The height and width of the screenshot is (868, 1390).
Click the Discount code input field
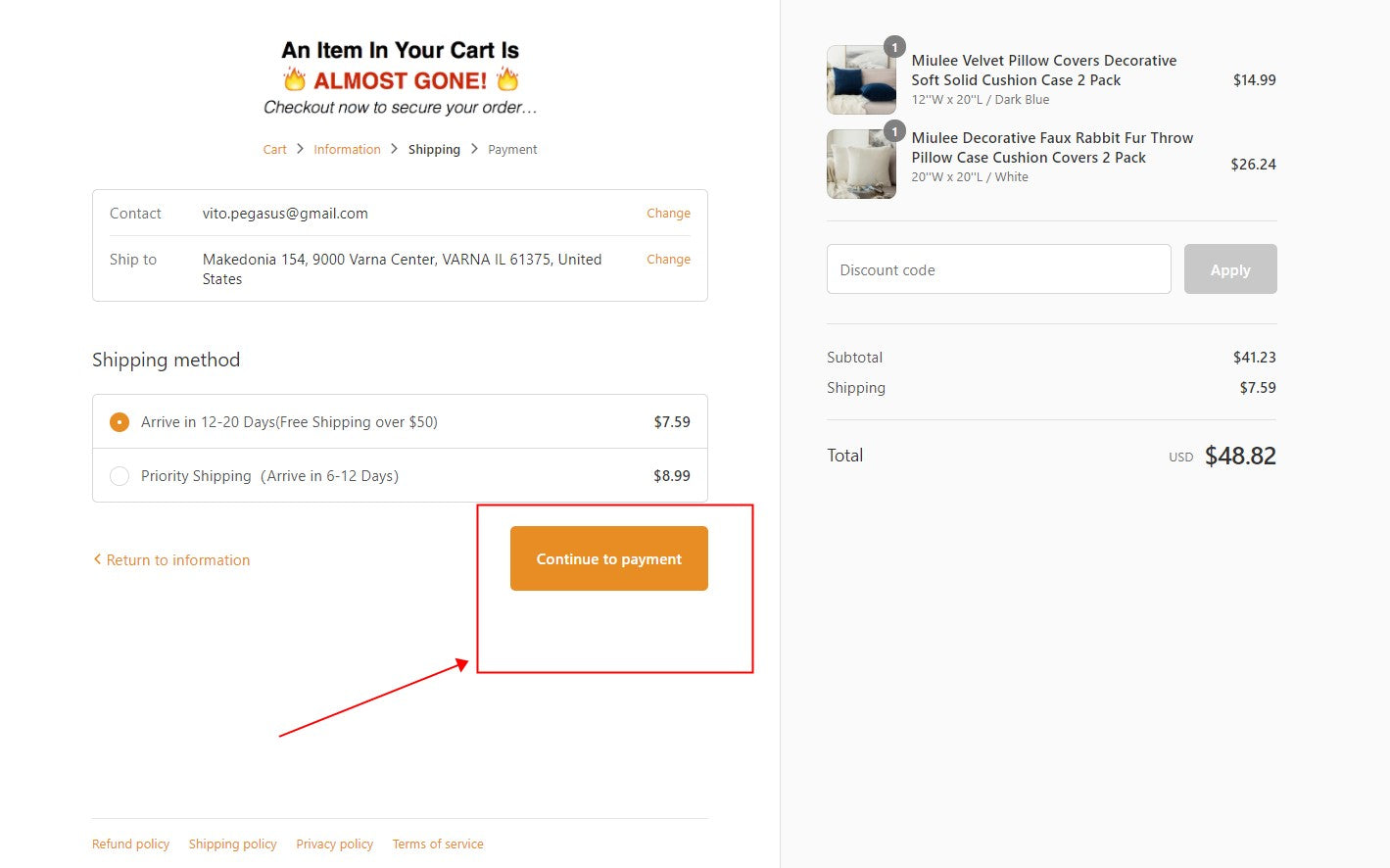click(998, 269)
